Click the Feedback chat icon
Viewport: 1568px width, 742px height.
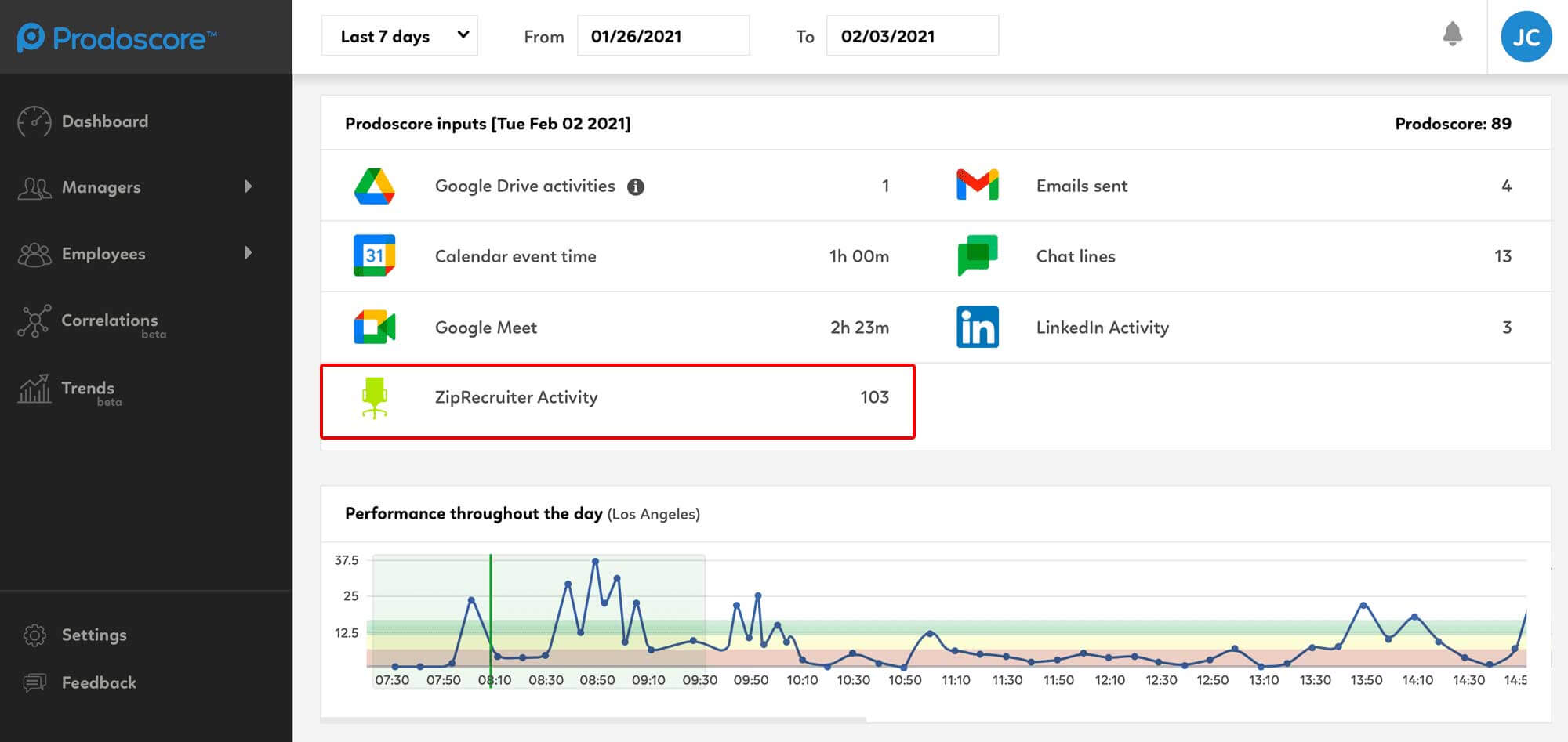click(34, 683)
